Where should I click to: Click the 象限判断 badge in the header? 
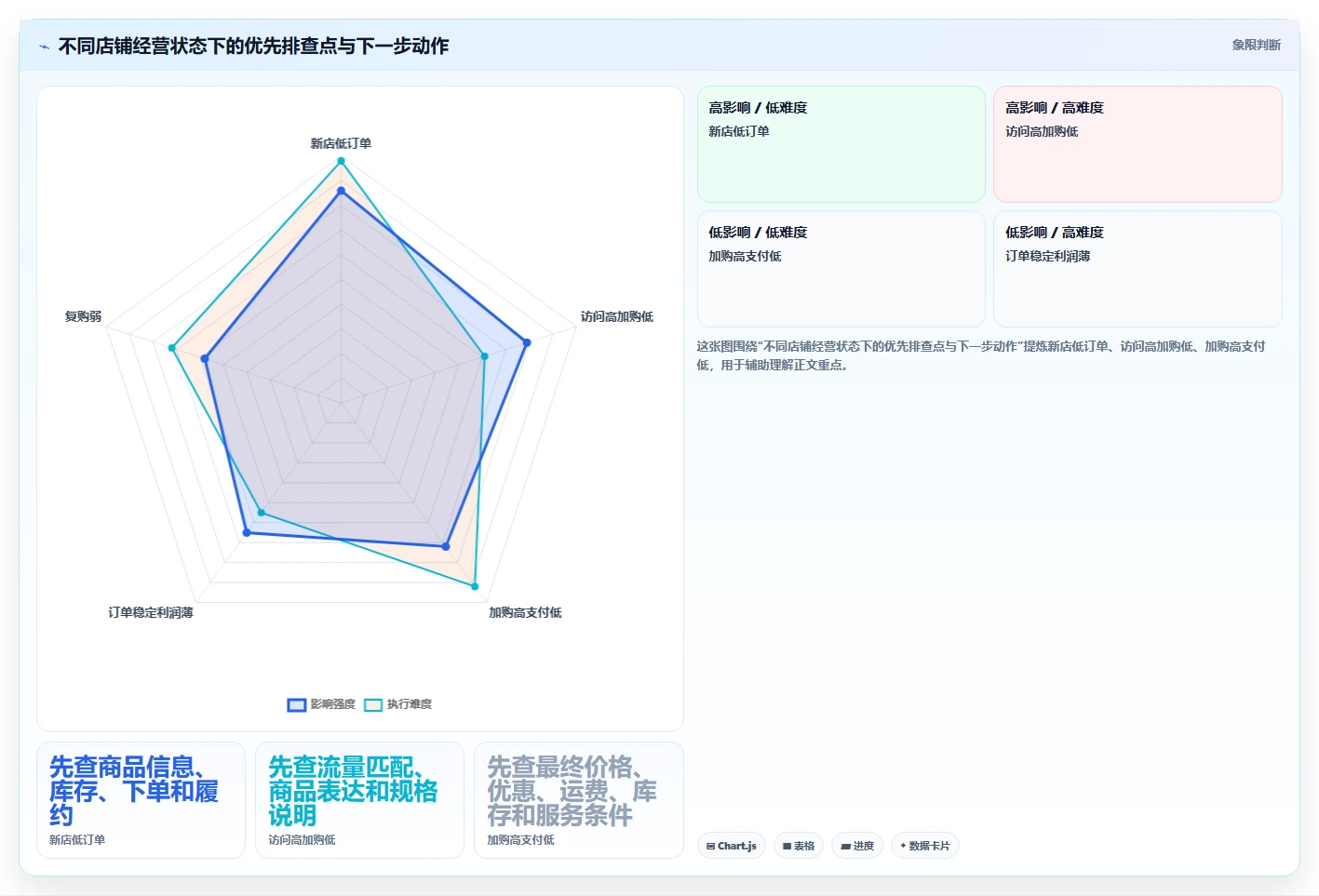1256,45
